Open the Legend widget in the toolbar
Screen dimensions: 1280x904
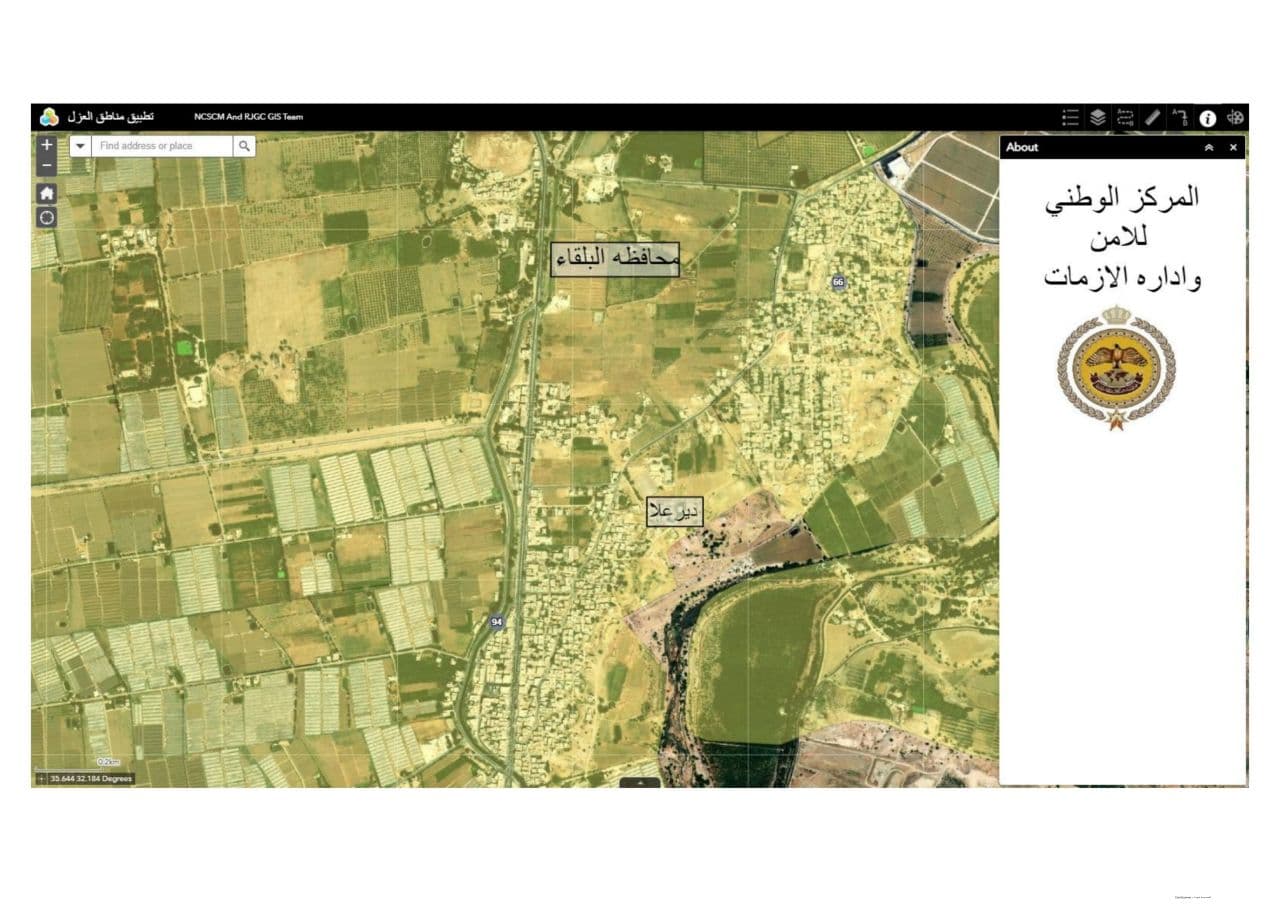pyautogui.click(x=1070, y=118)
